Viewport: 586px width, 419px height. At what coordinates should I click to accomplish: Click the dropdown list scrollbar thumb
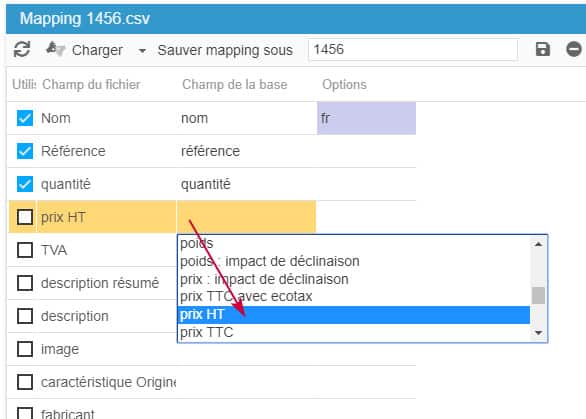538,296
